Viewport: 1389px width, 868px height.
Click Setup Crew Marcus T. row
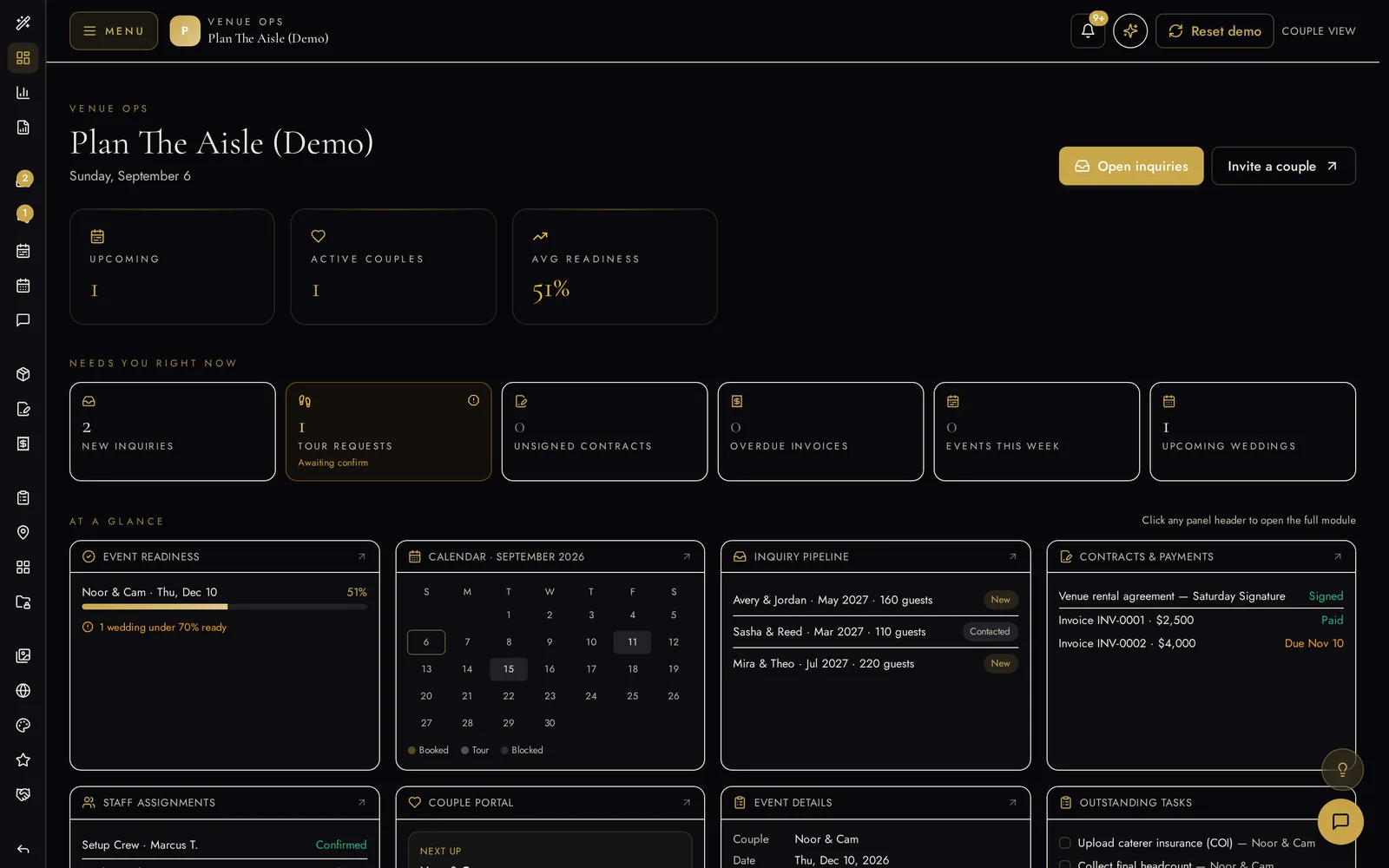coord(224,845)
